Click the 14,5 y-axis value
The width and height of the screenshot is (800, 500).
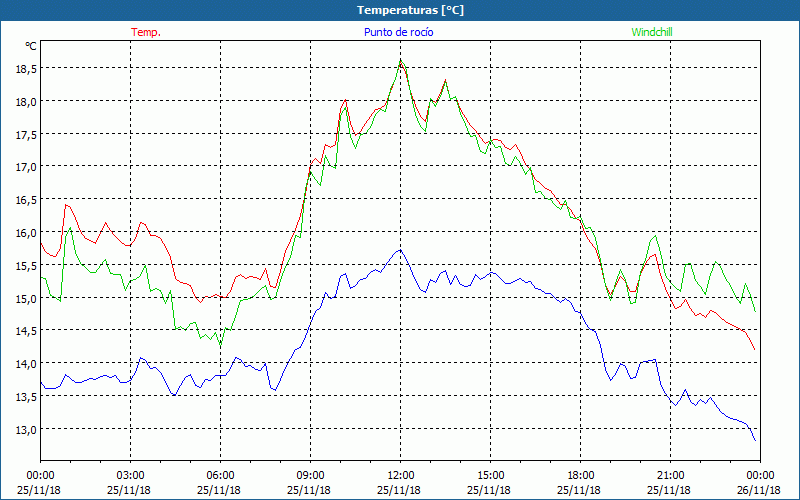(x=26, y=331)
